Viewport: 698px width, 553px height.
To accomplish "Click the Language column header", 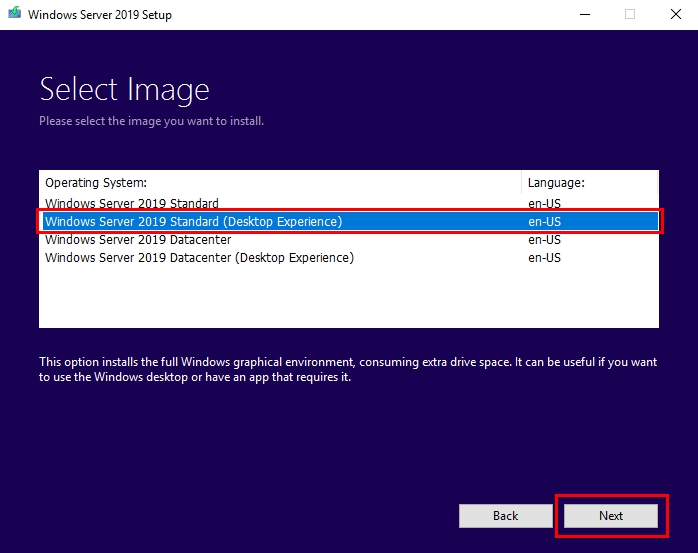I will (589, 183).
